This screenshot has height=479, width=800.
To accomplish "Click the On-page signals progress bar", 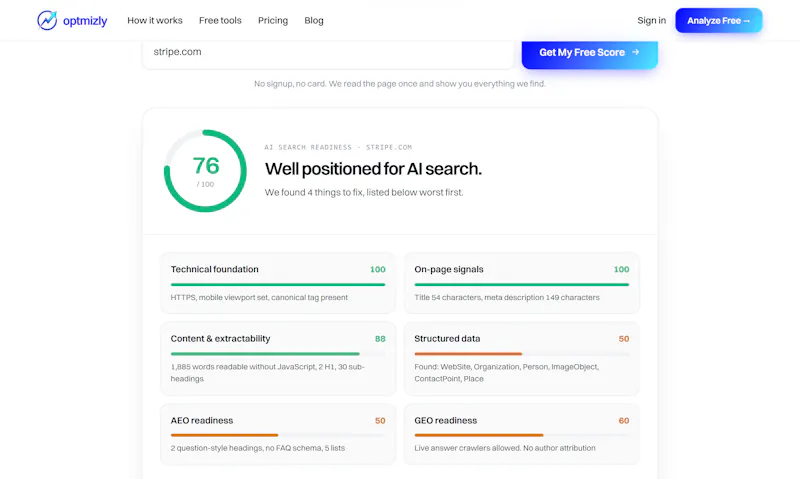I will [521, 285].
